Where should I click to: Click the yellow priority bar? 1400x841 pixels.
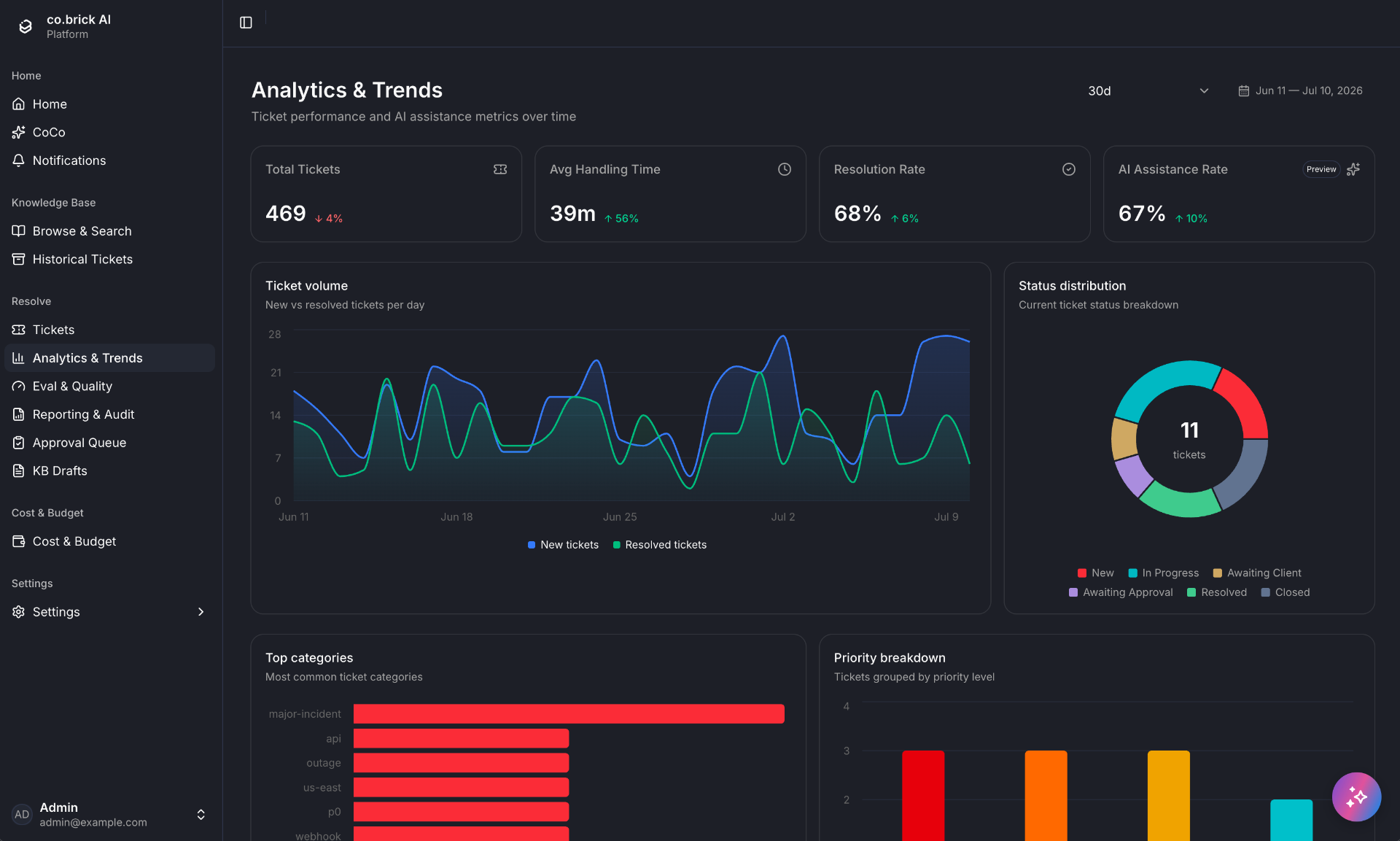(x=1168, y=796)
